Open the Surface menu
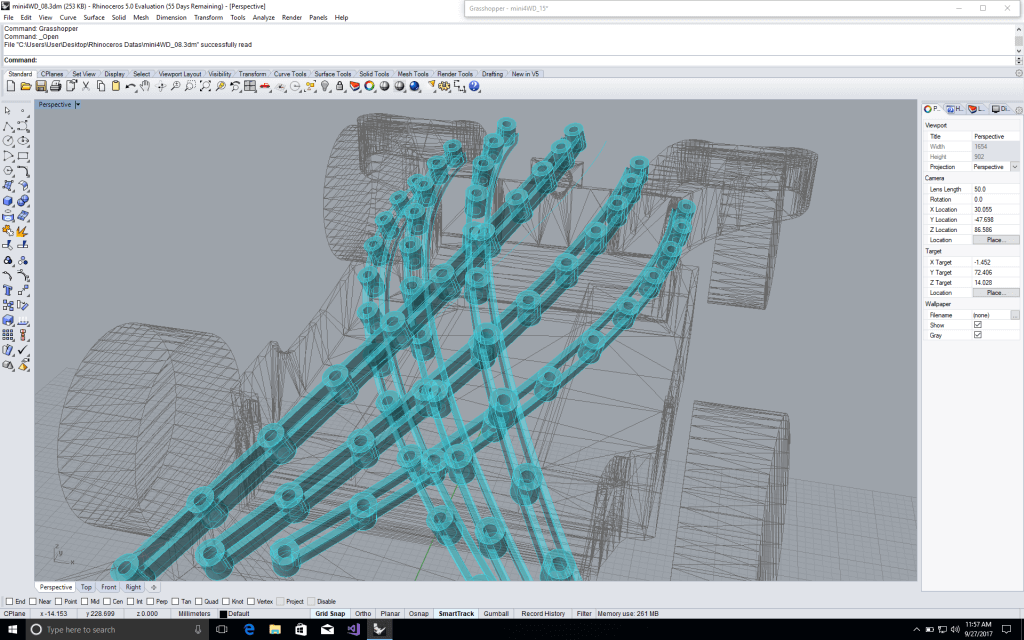Image resolution: width=1024 pixels, height=640 pixels. point(94,17)
